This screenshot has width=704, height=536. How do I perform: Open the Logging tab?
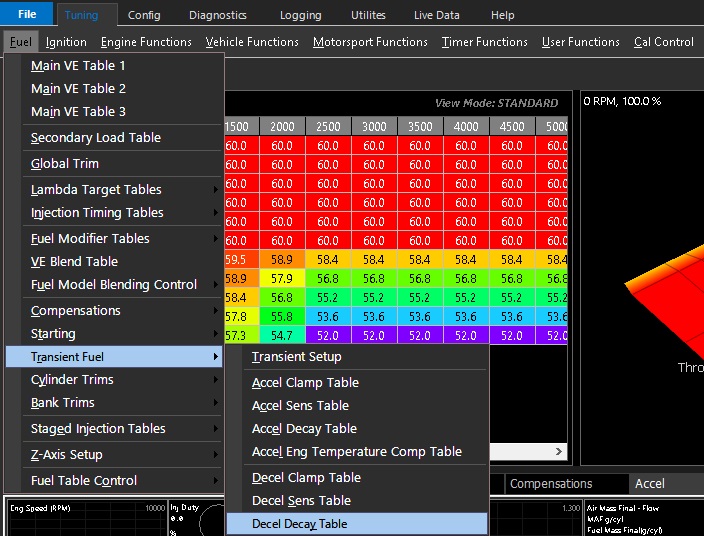point(300,15)
